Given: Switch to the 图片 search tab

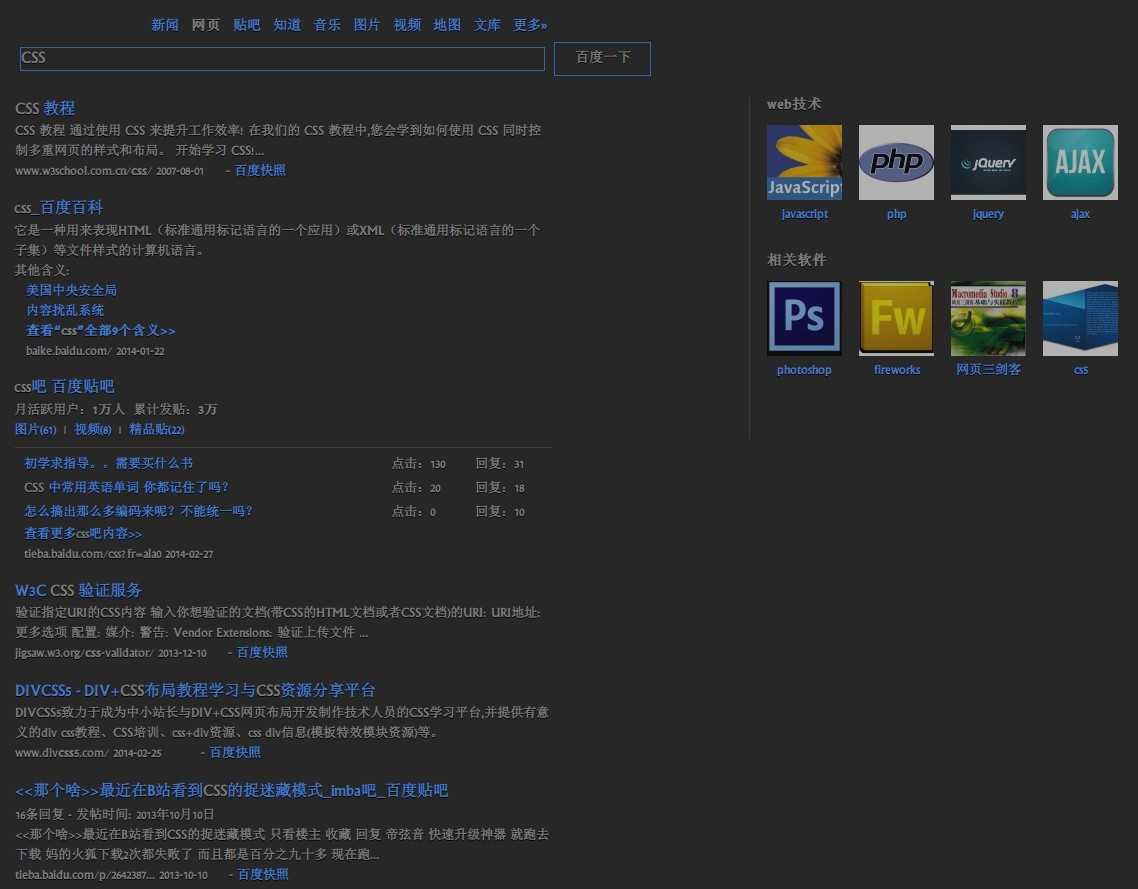Looking at the screenshot, I should [x=367, y=24].
